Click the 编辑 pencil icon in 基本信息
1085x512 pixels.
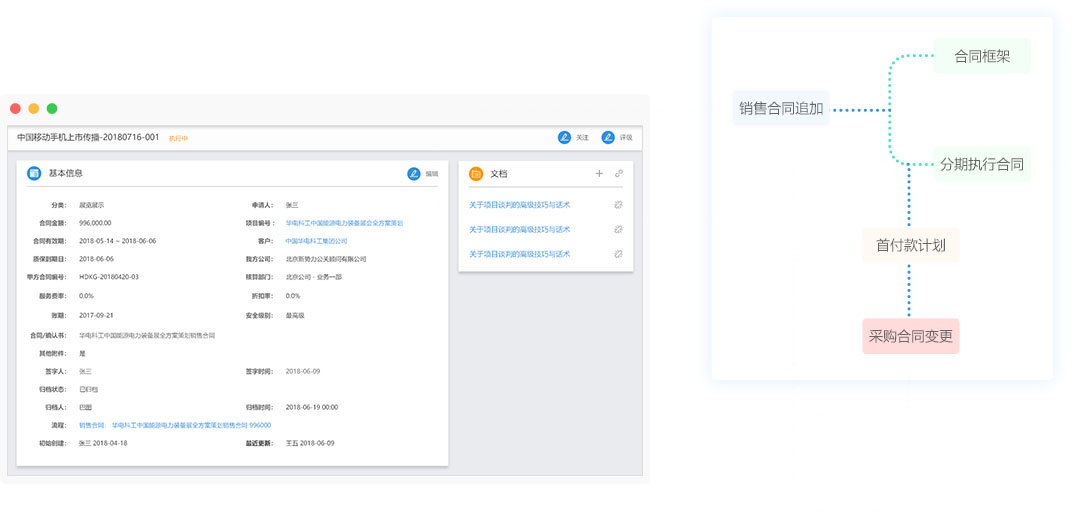[x=414, y=174]
